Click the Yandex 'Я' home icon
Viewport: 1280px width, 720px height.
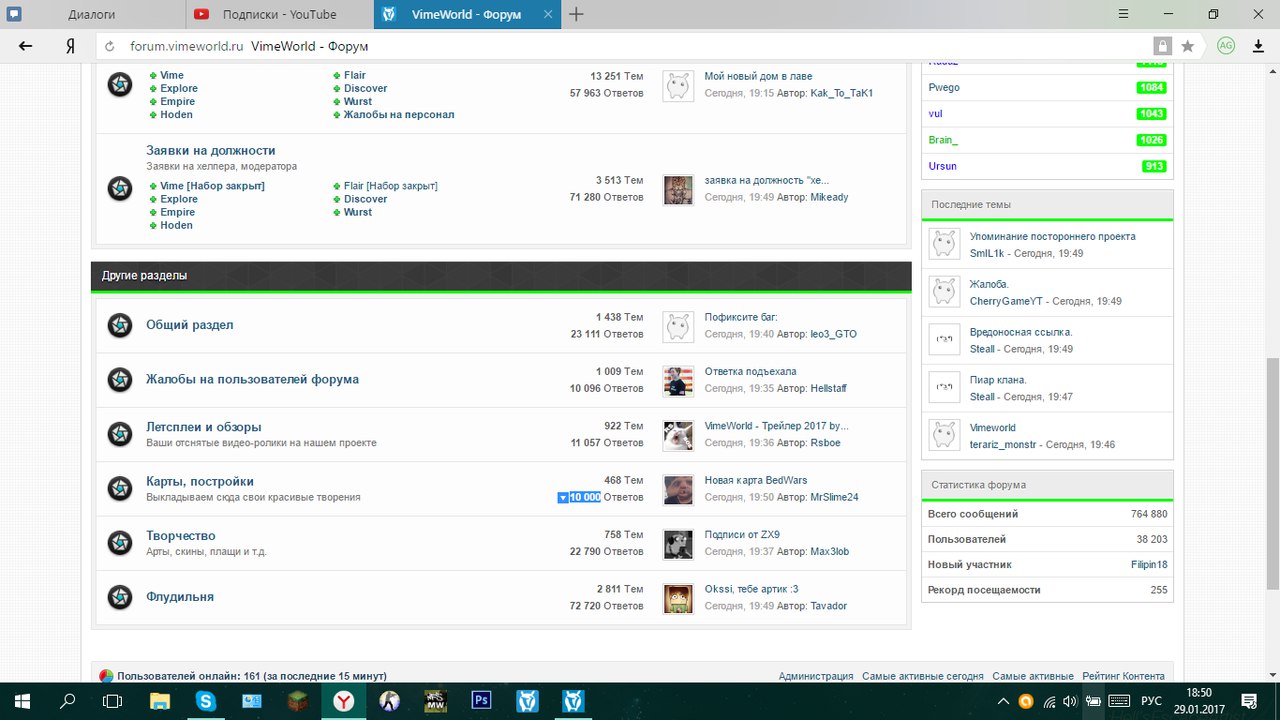coord(70,46)
